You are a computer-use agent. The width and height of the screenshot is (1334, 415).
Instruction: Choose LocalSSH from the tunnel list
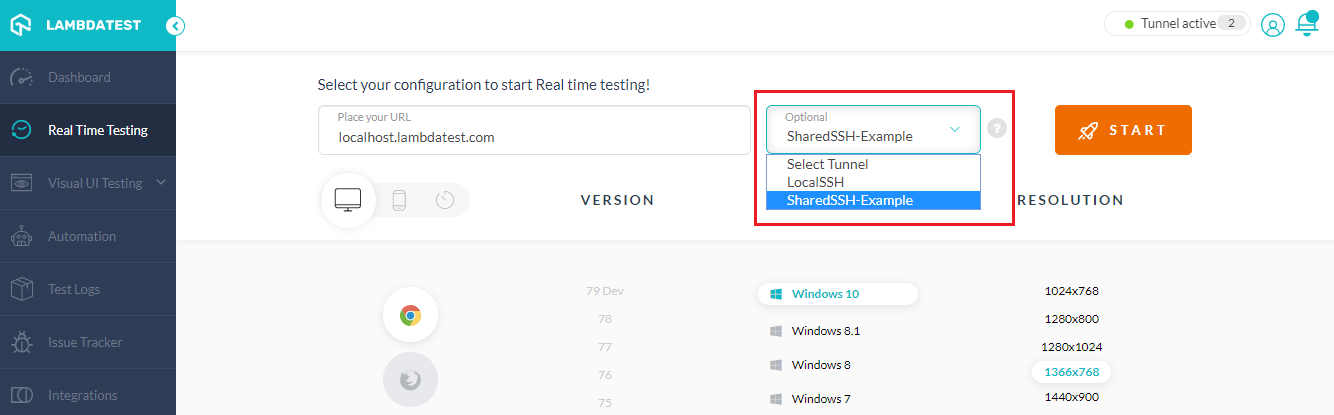pos(815,182)
